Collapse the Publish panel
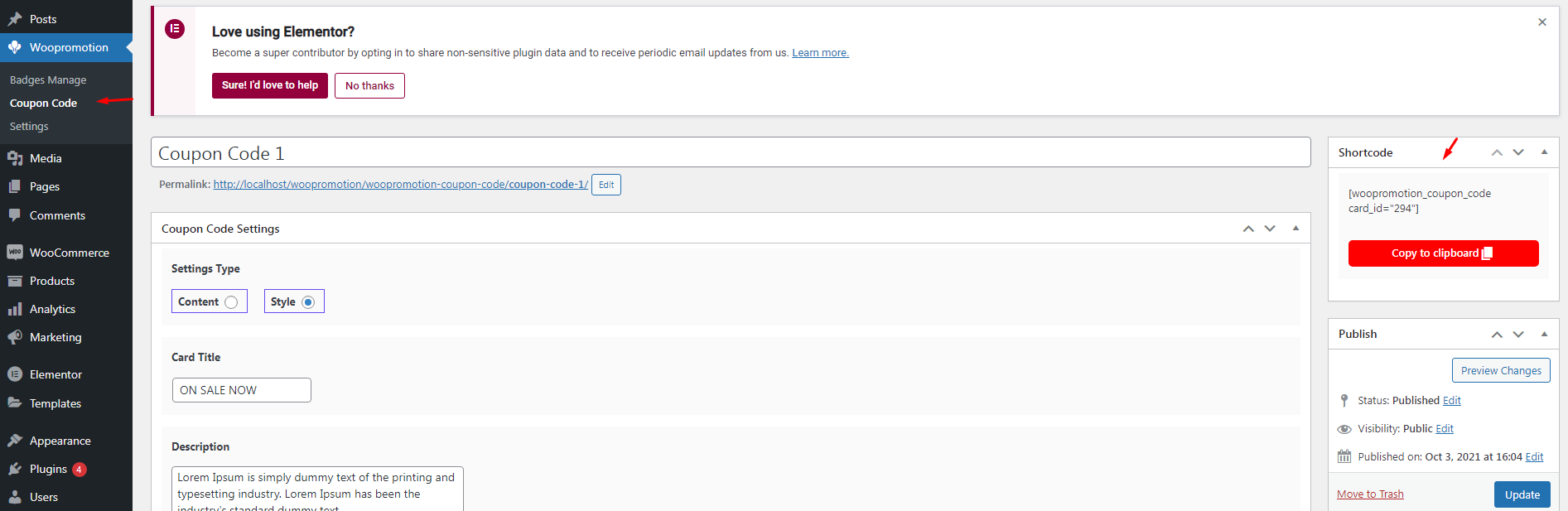Viewport: 1568px width, 511px height. pos(1544,334)
